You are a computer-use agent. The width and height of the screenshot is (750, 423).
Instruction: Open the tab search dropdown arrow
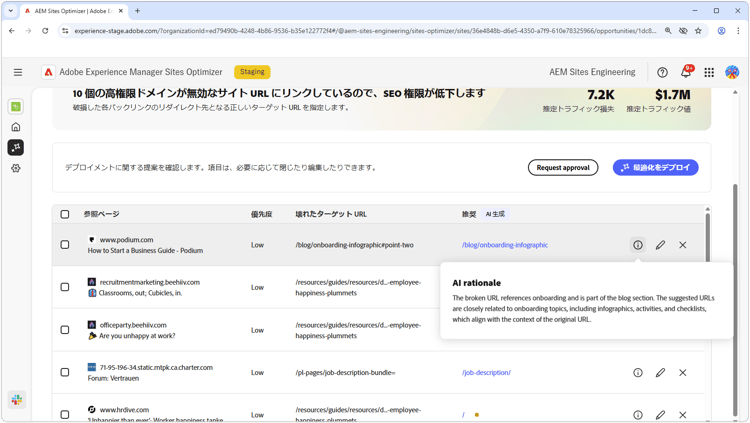(11, 11)
